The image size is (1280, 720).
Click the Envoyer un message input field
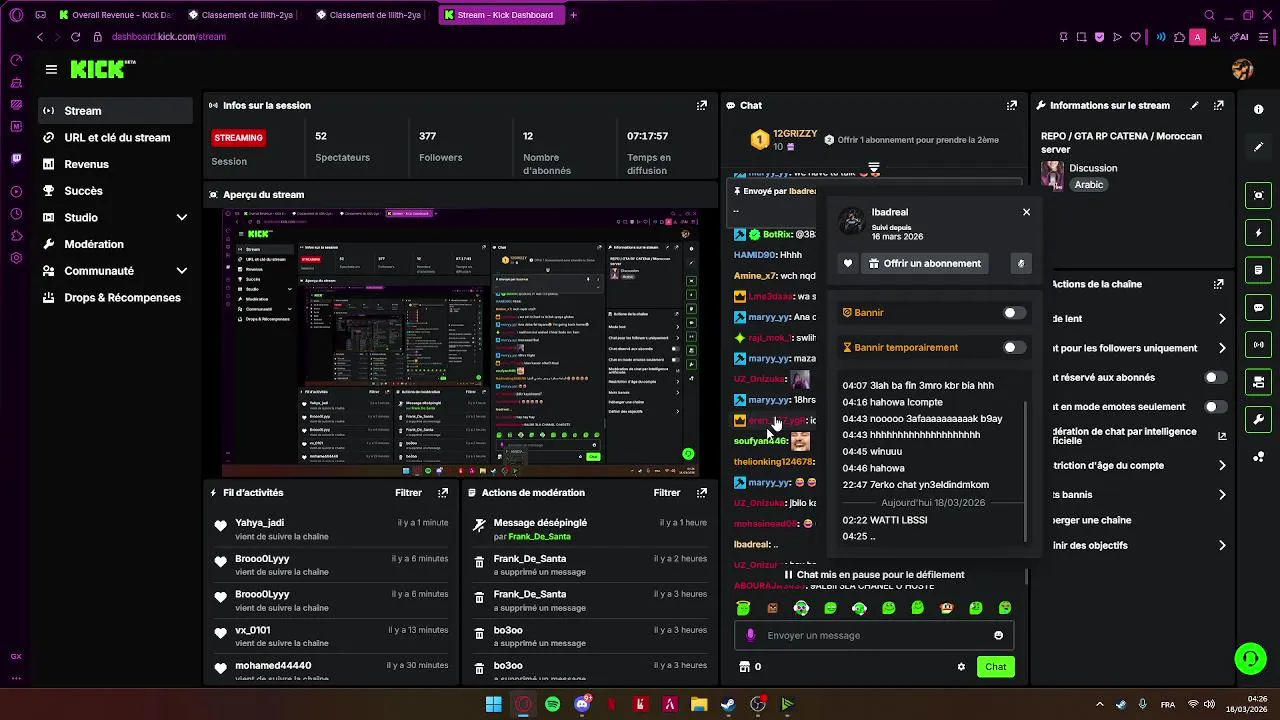pos(875,635)
